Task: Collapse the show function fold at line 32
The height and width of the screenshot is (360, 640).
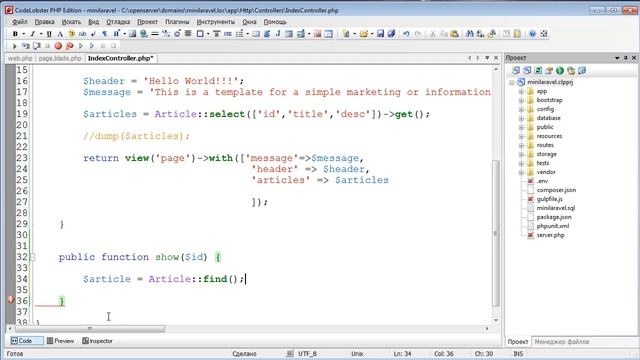Action: (x=33, y=257)
